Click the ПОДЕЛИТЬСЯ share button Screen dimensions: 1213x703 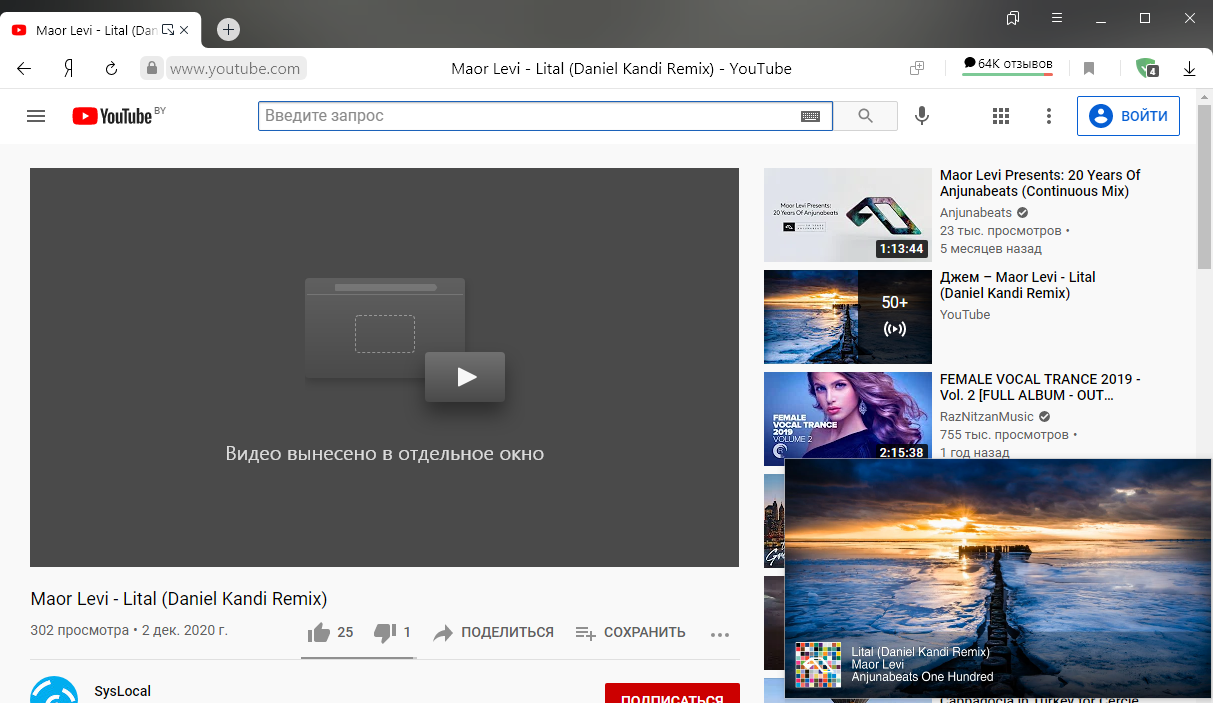pos(494,632)
